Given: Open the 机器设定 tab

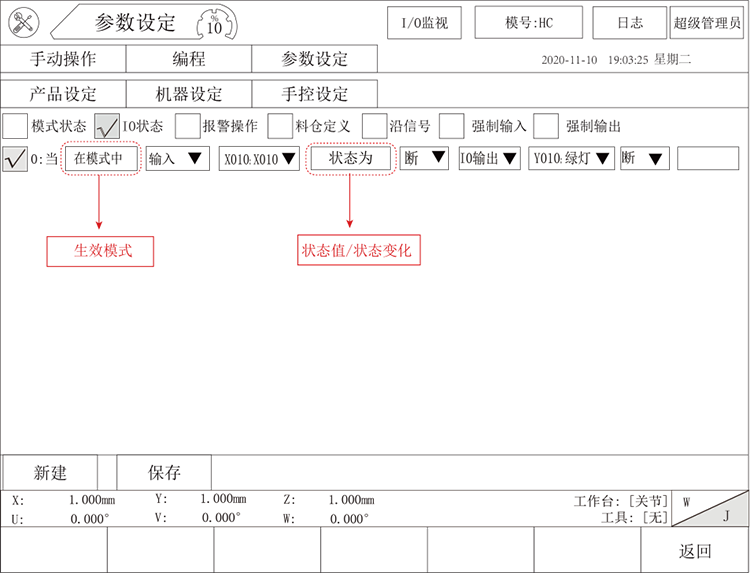Looking at the screenshot, I should 188,94.
